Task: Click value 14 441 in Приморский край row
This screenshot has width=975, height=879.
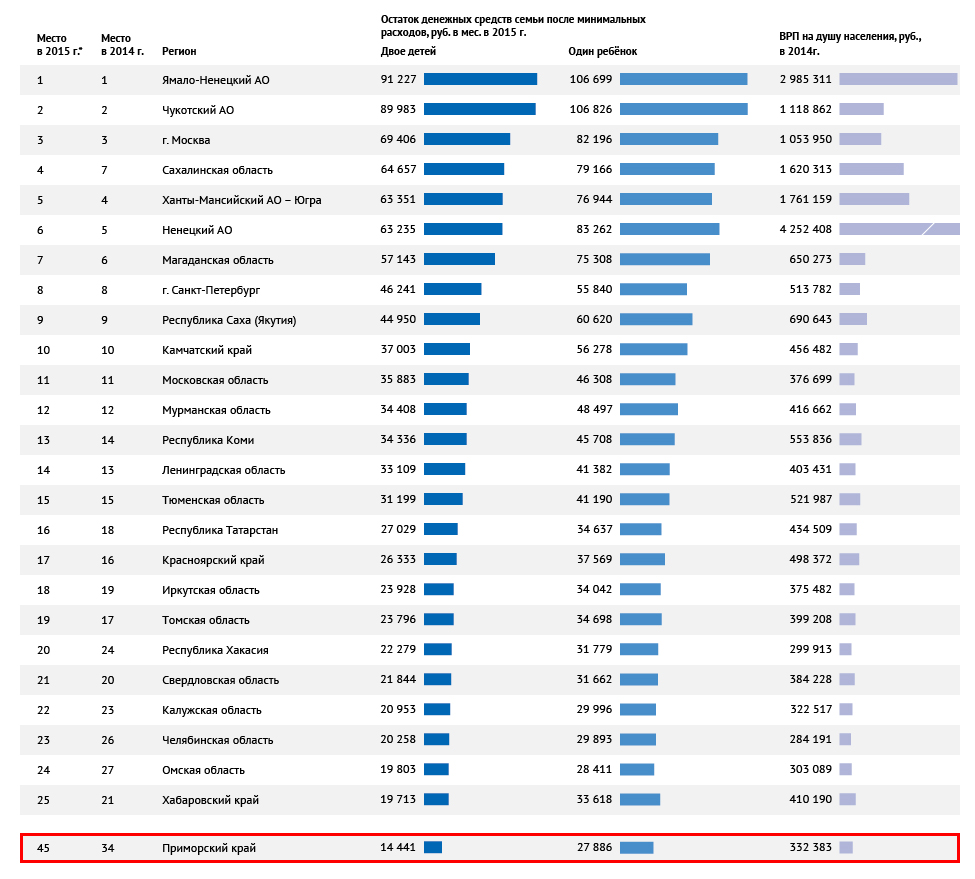Action: (398, 848)
